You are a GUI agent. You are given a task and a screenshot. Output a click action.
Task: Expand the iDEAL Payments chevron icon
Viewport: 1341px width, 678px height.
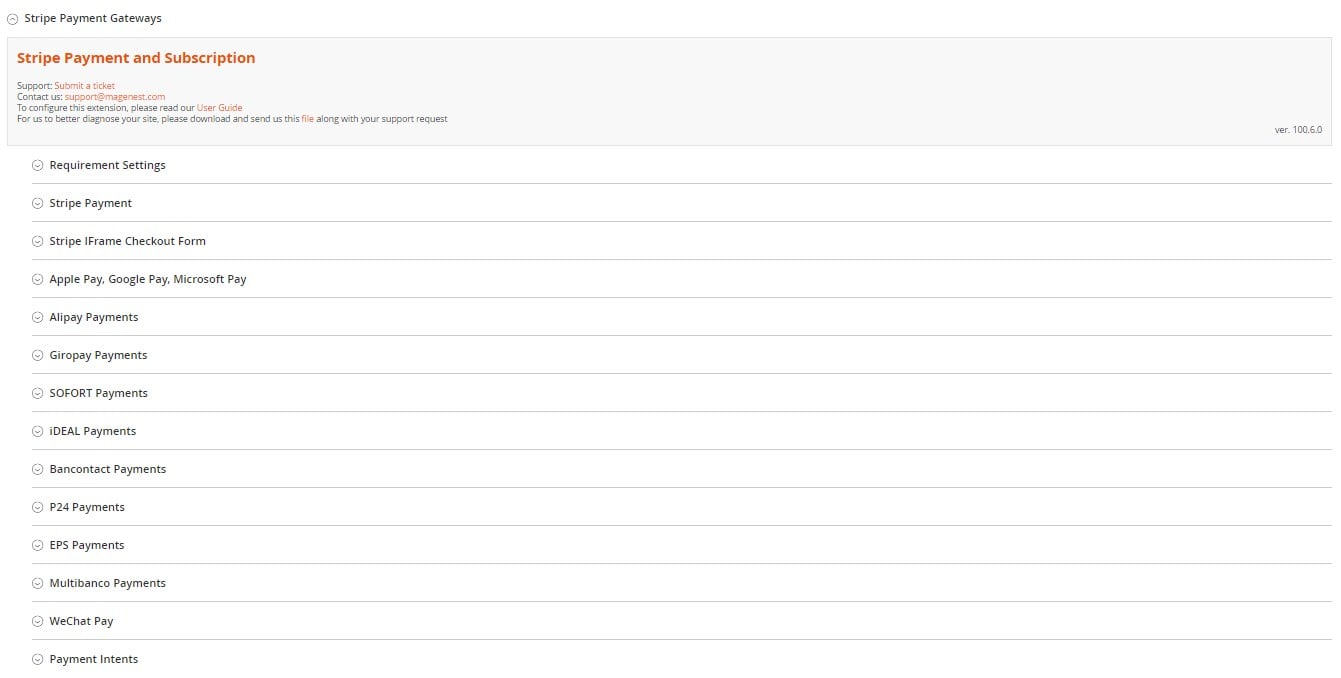(x=38, y=432)
